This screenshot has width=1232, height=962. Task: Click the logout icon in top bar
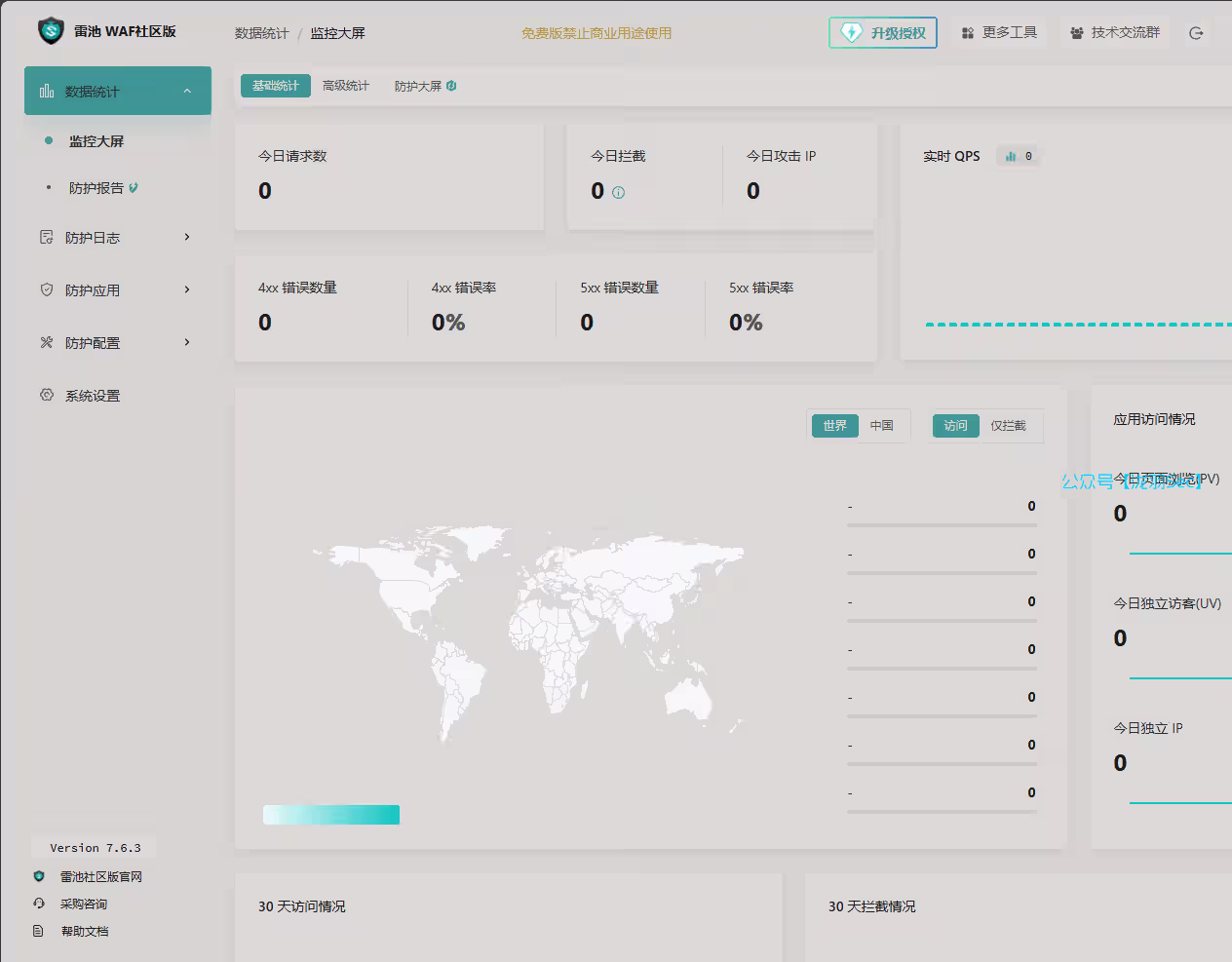point(1196,33)
